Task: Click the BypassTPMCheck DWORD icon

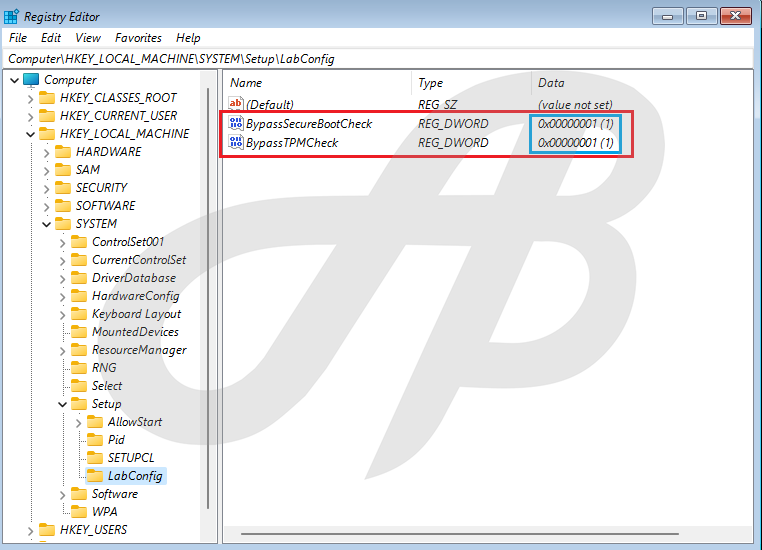Action: [236, 142]
